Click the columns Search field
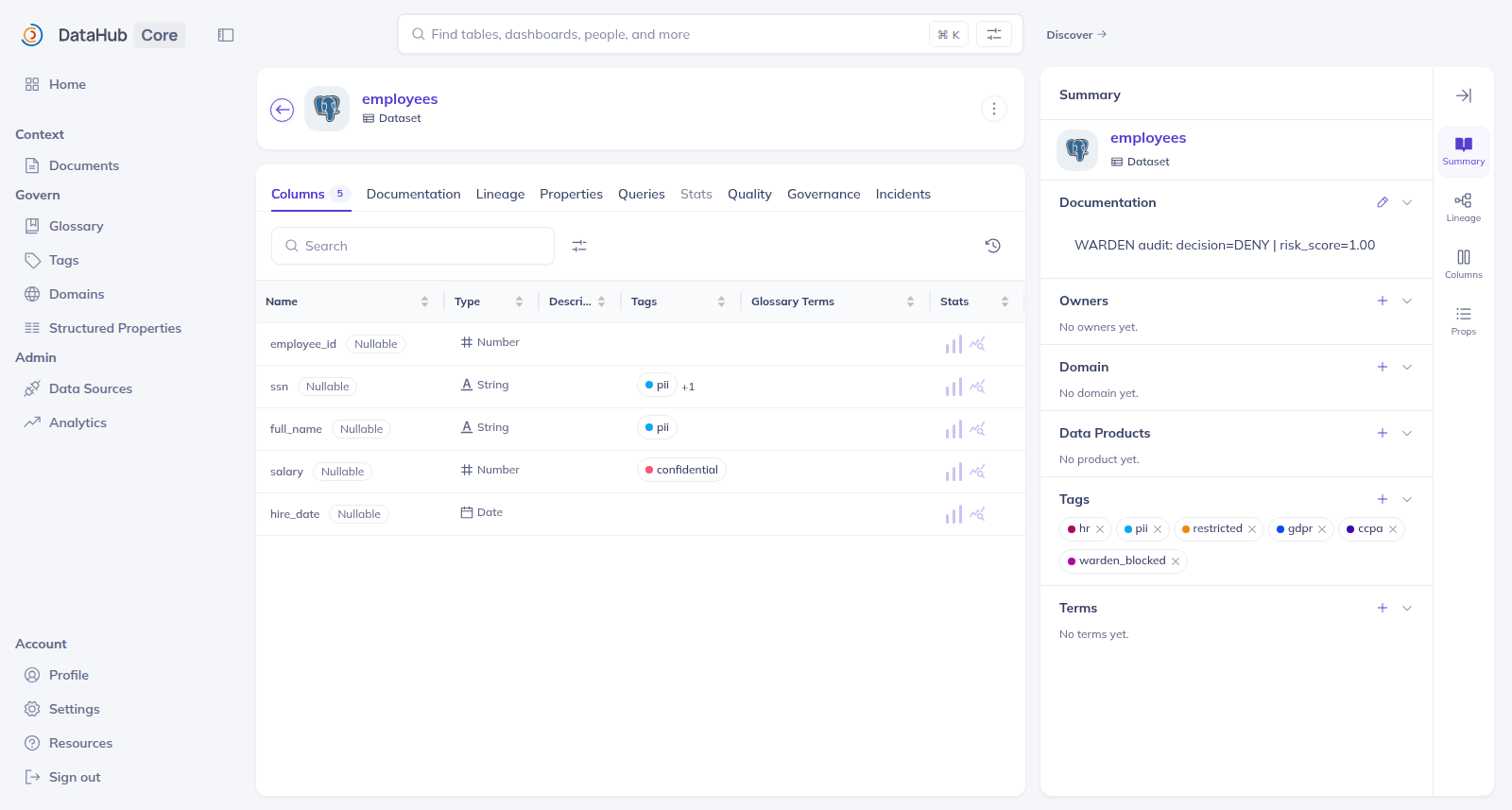Viewport: 1512px width, 810px height. point(413,246)
